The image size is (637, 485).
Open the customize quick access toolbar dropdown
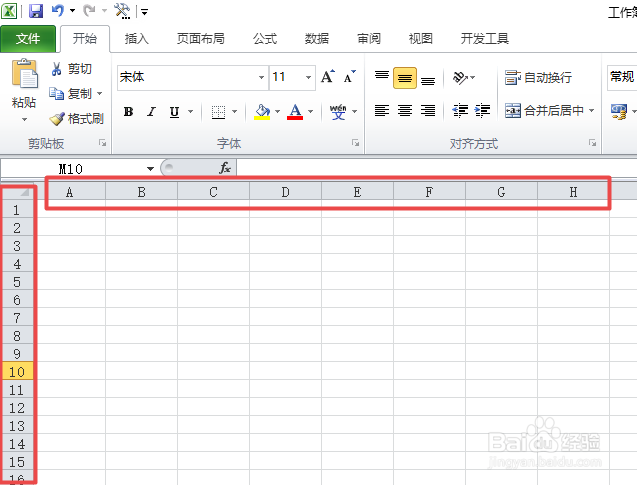144,12
